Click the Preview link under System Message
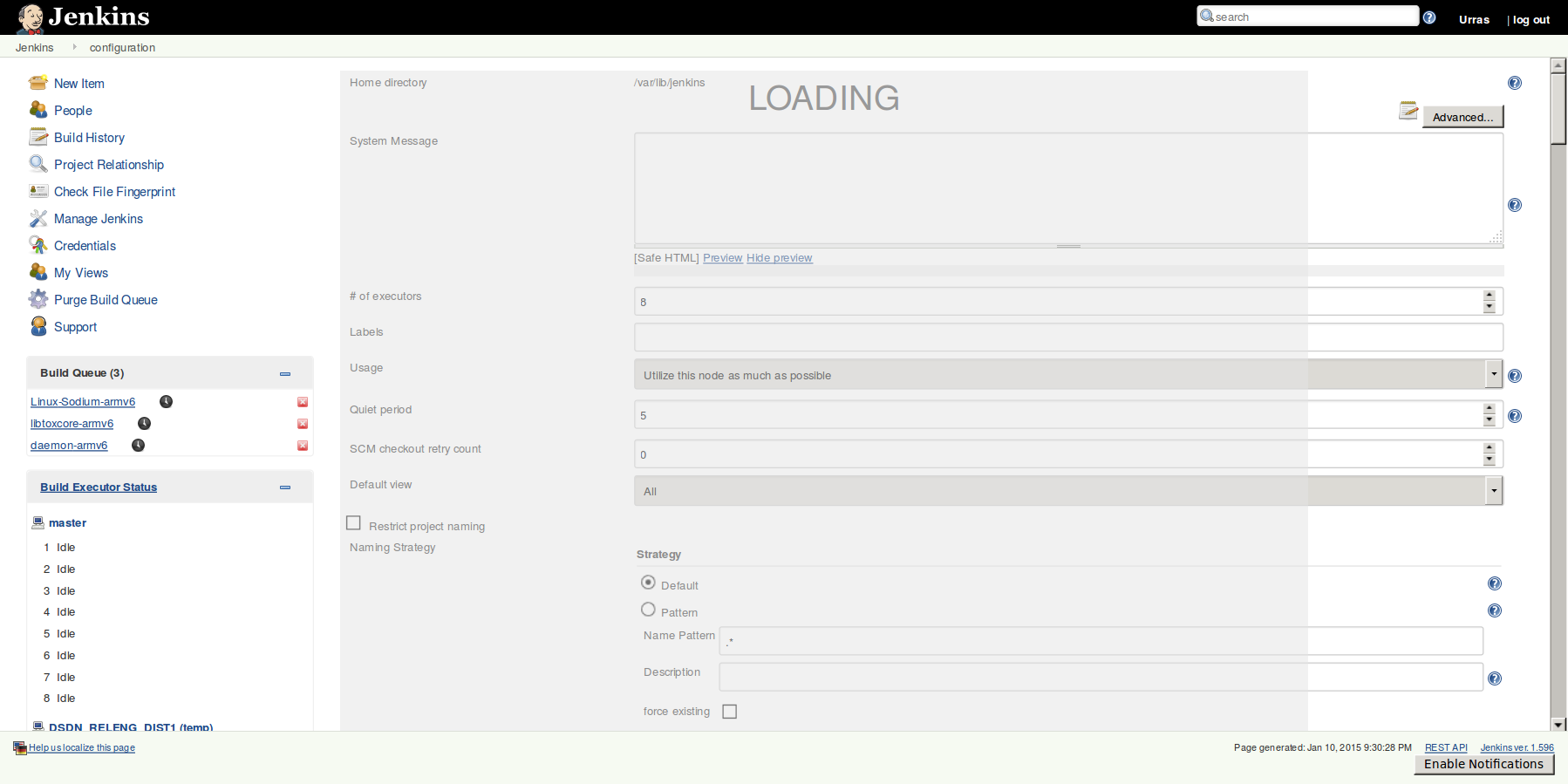The image size is (1568, 784). point(723,258)
